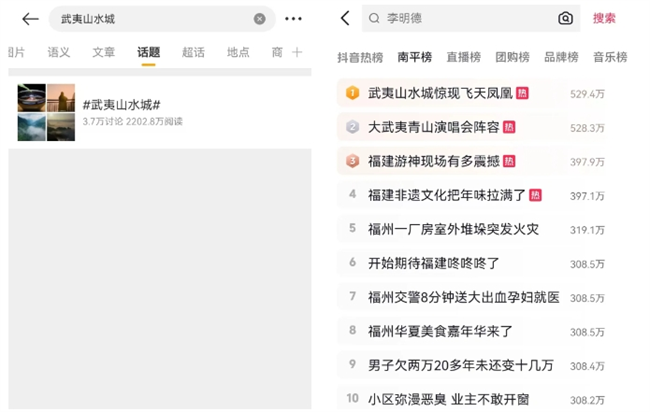Open 武夷山水城惊现飞天凤凰 trending item
This screenshot has height=412, width=650.
click(x=440, y=93)
